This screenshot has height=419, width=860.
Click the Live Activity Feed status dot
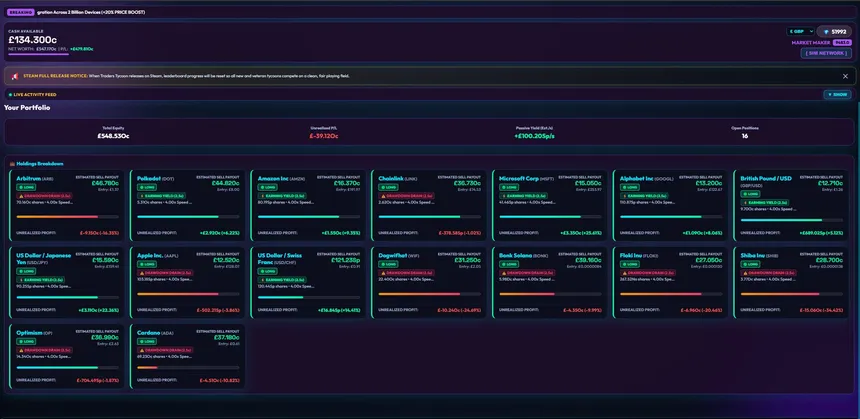point(10,95)
